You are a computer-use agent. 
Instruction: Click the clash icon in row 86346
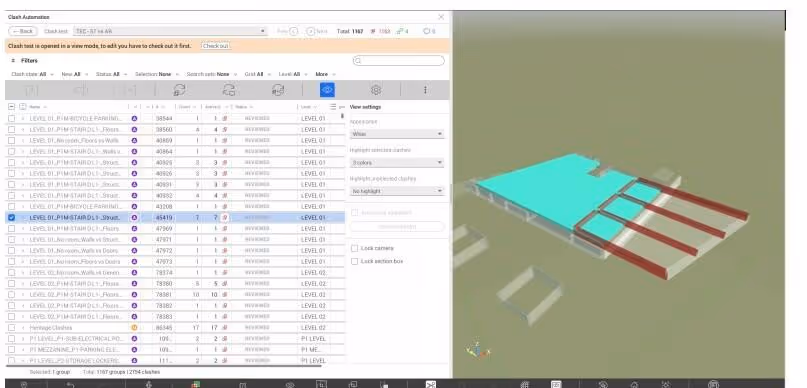point(224,328)
